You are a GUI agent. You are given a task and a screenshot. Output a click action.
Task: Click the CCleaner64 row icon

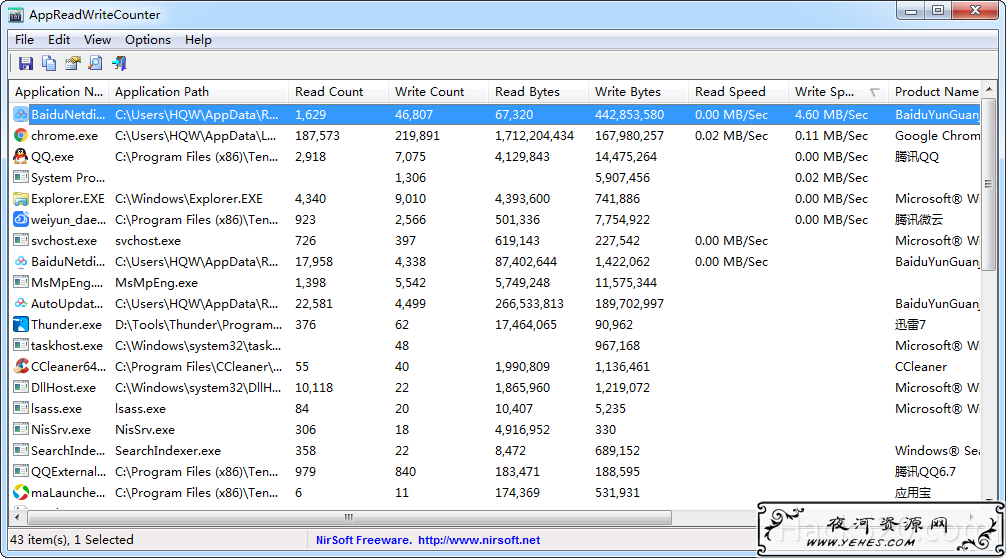(21, 366)
